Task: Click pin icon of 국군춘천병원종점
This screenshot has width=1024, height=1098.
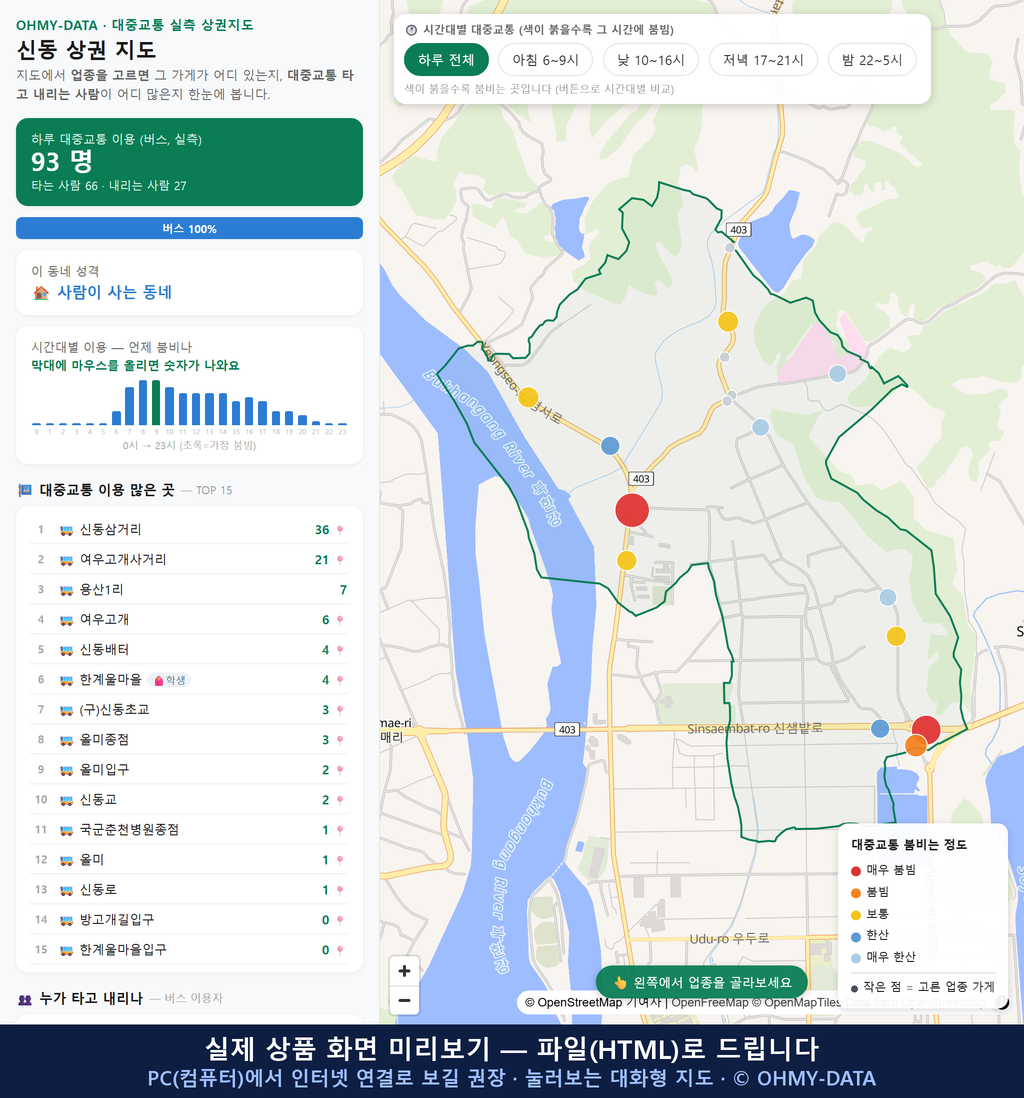Action: pyautogui.click(x=340, y=831)
